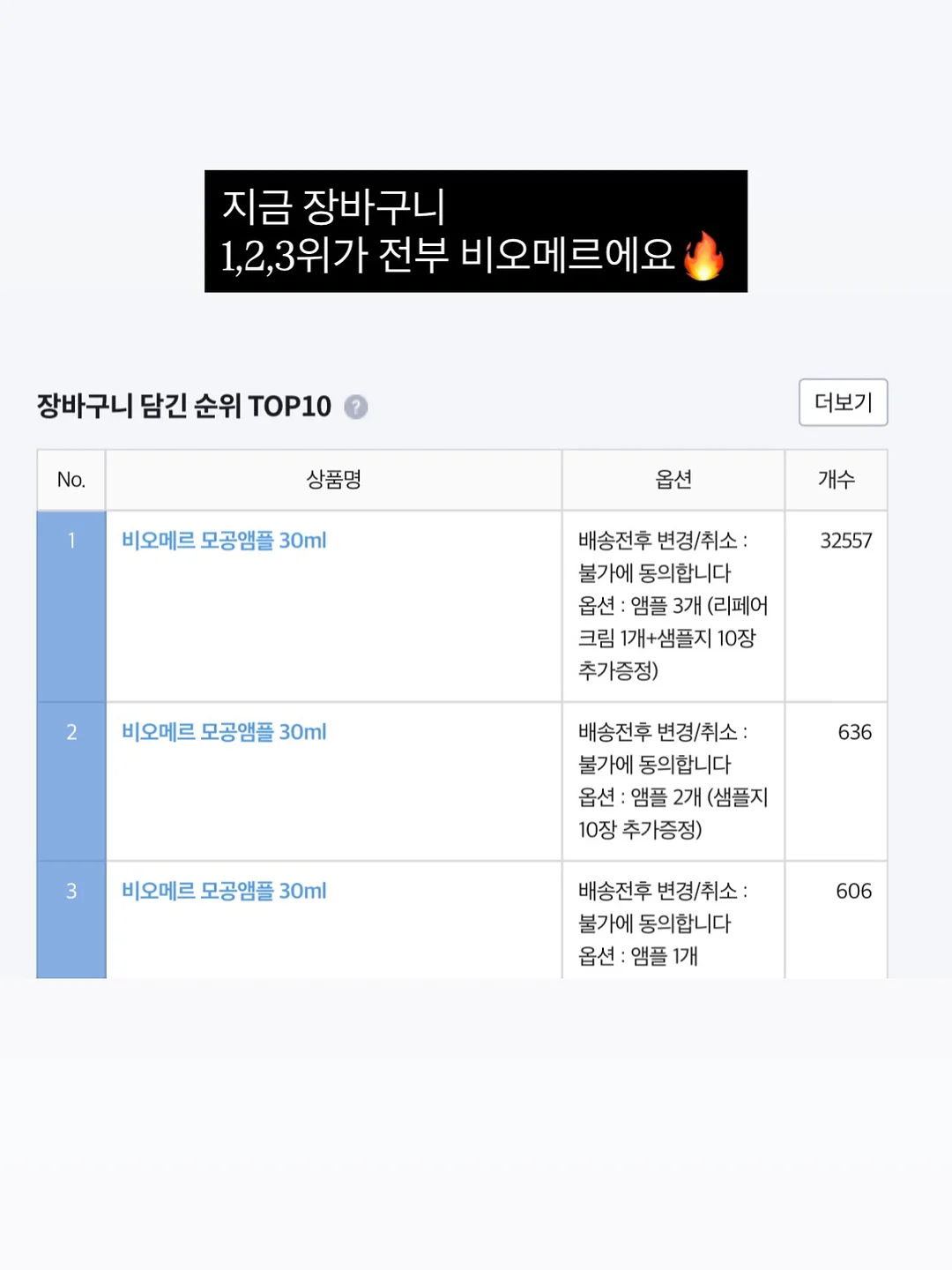
Task: Click the 앰플 2개 option text in row 2
Action: coord(666,797)
